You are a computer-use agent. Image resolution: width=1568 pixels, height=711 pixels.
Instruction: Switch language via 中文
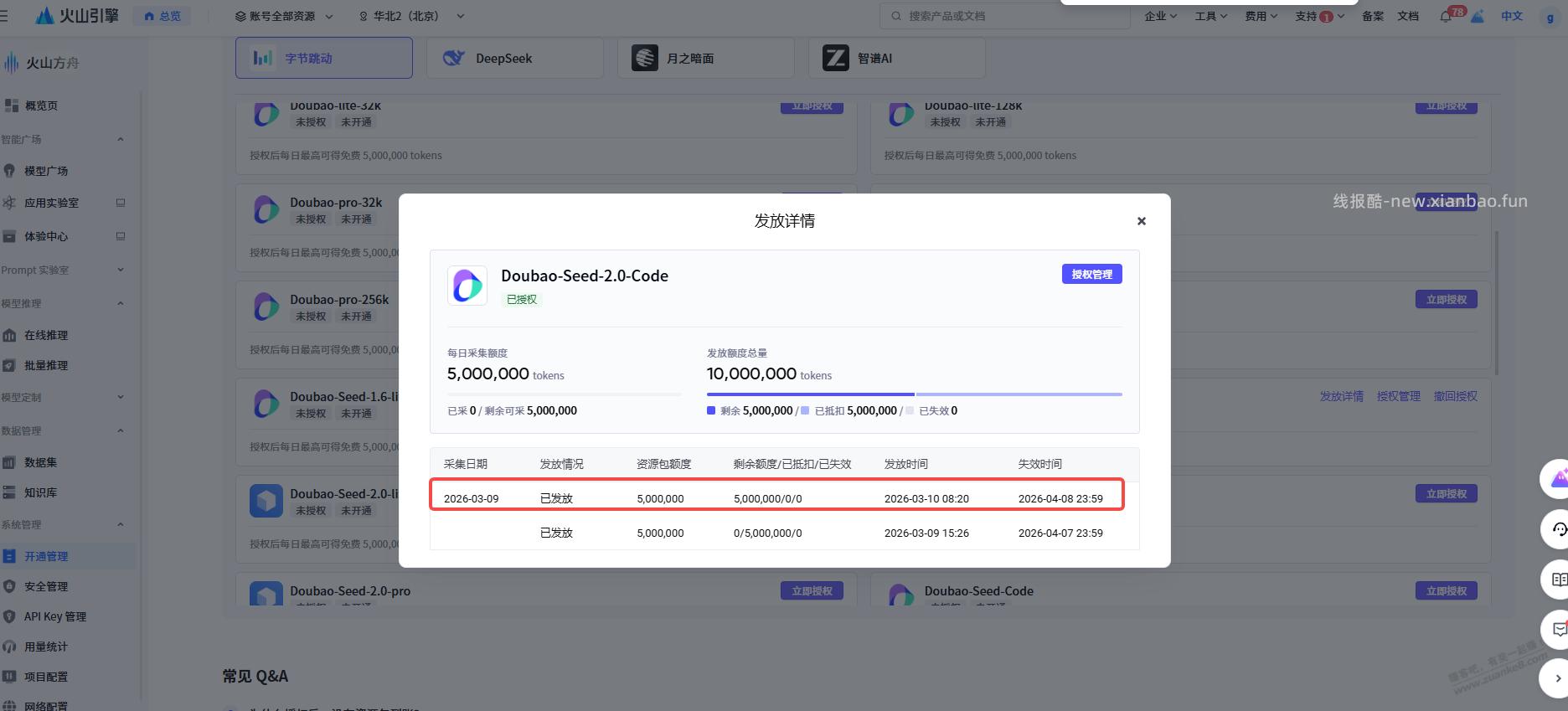[x=1512, y=16]
